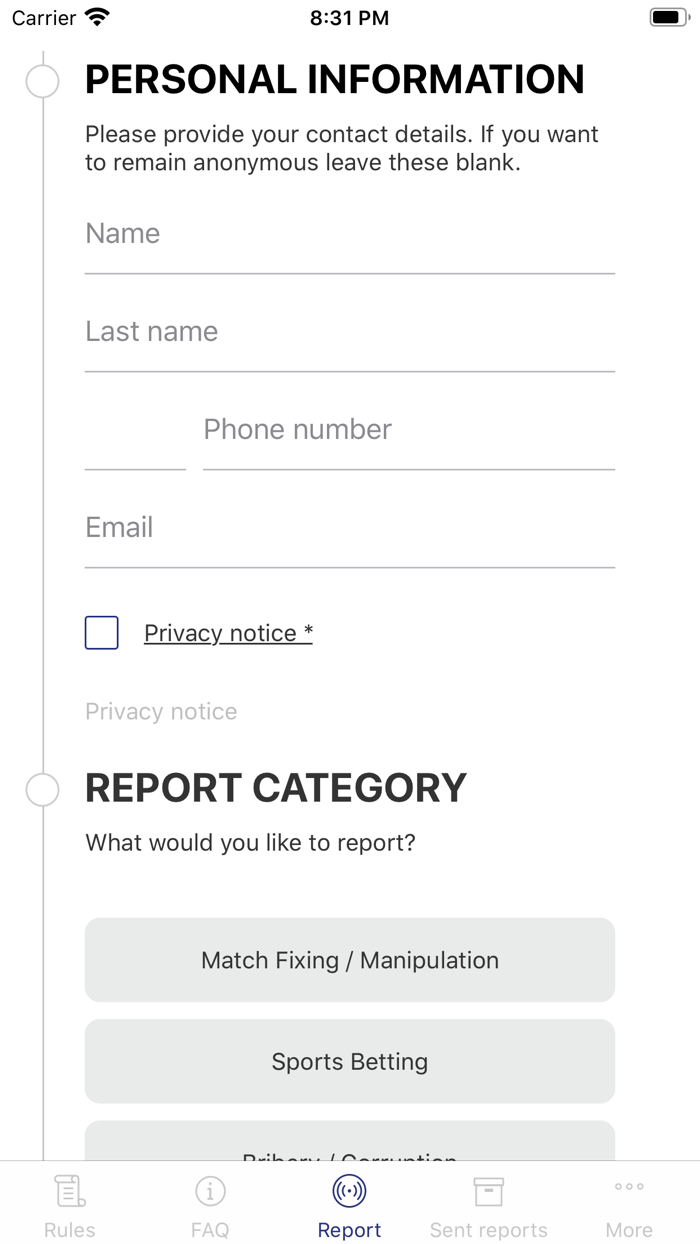This screenshot has width=700, height=1244.
Task: Focus the Phone number input field
Action: (x=408, y=436)
